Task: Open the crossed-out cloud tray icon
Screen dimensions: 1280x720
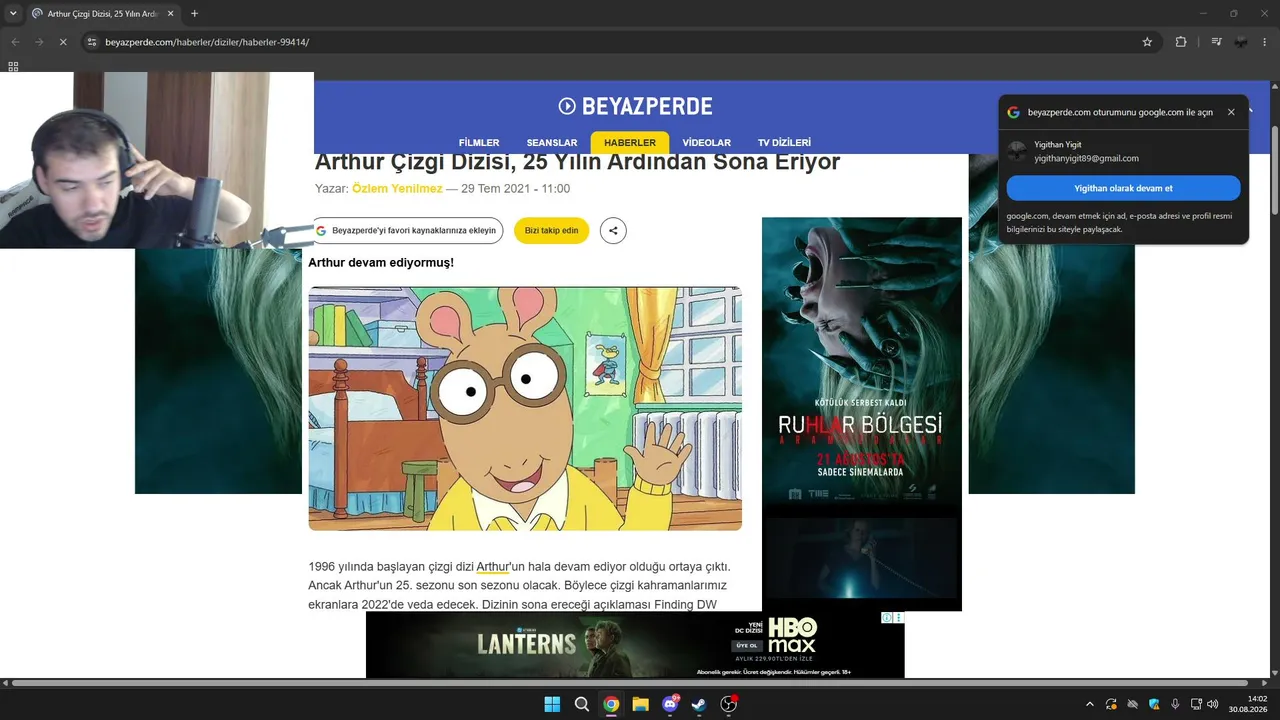Action: click(x=1133, y=704)
